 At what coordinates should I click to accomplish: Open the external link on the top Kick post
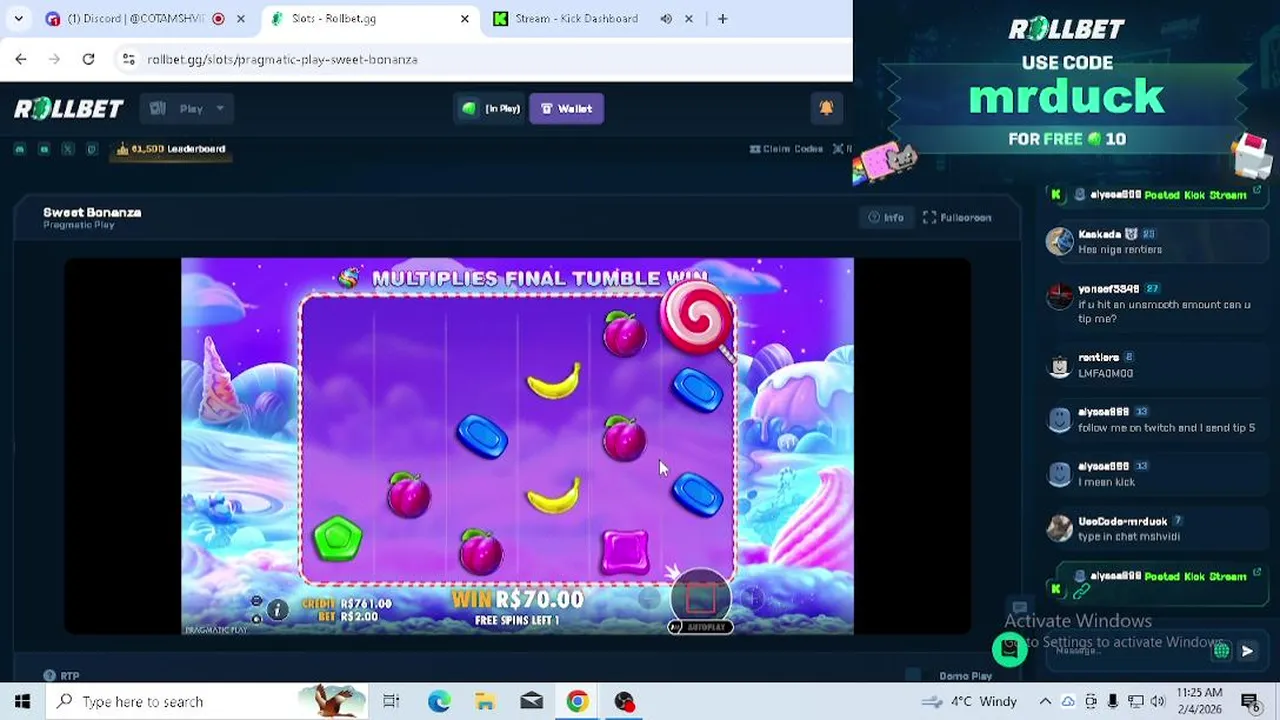pos(1257,189)
